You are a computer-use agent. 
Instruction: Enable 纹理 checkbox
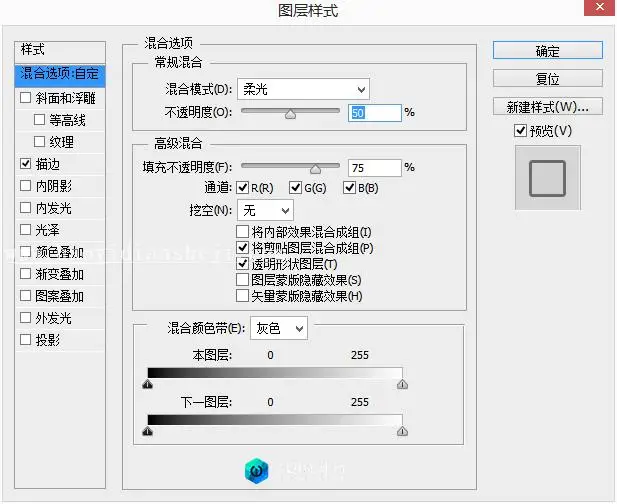point(39,141)
